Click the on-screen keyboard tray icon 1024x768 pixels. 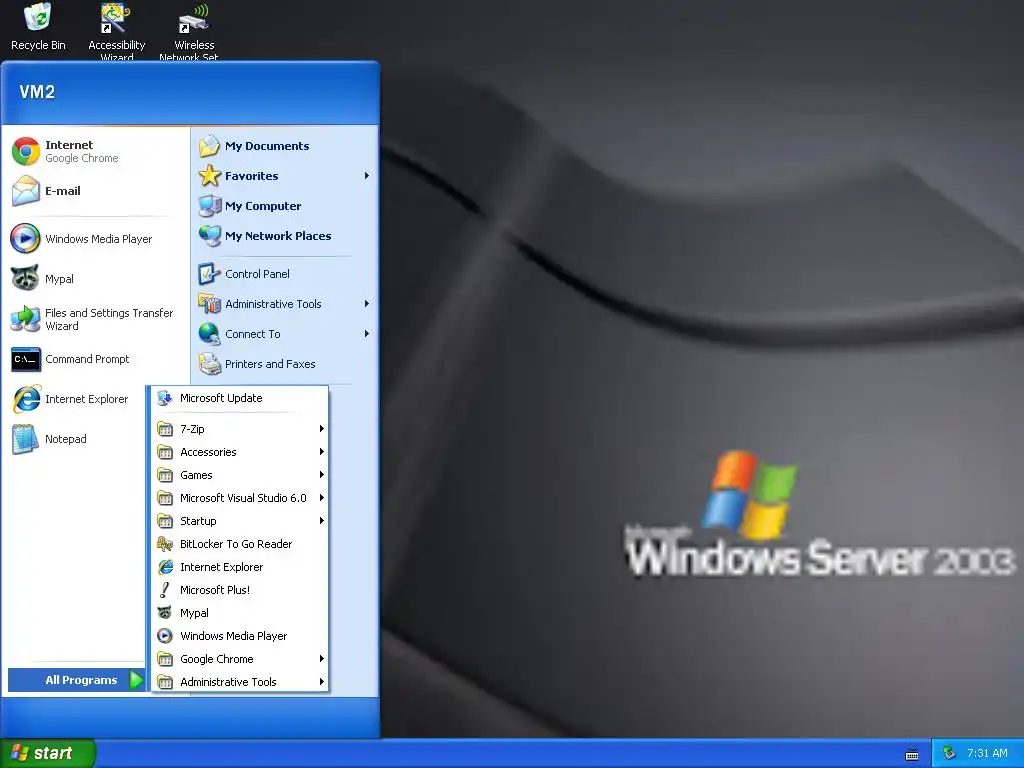[912, 755]
